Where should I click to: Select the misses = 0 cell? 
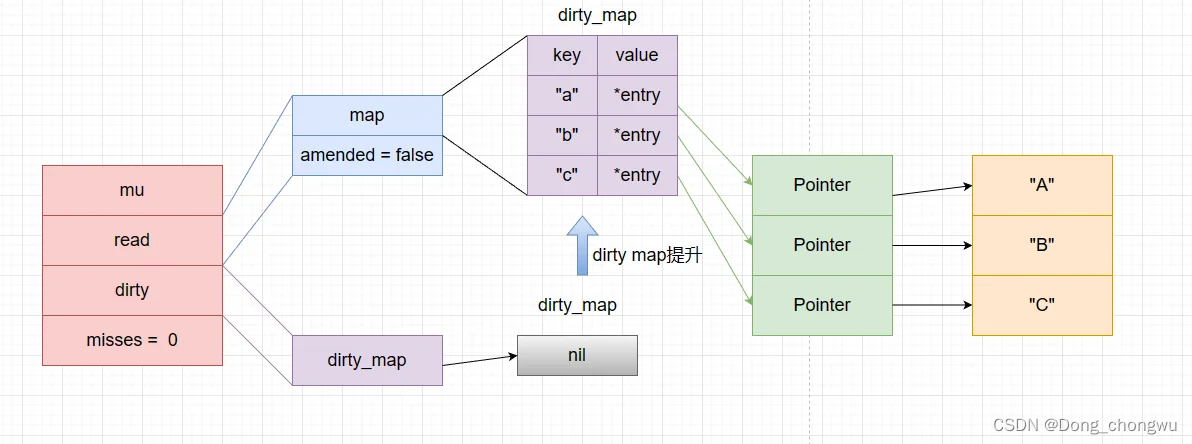132,340
